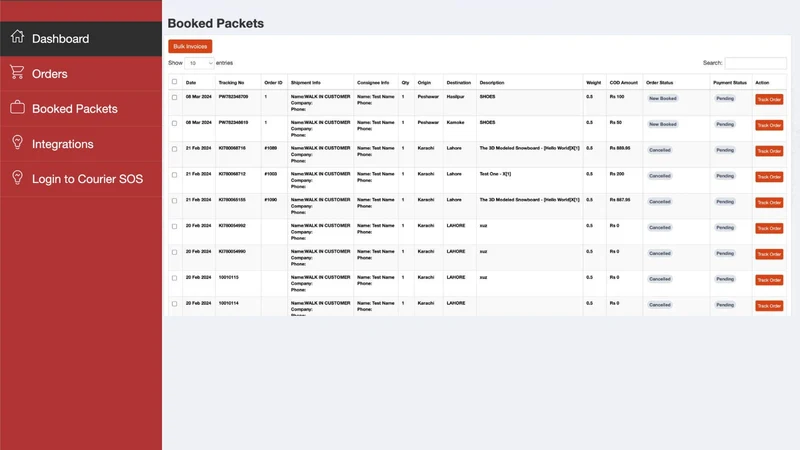Click the Pending badge for order #1090
Image resolution: width=800 pixels, height=450 pixels.
[x=724, y=202]
